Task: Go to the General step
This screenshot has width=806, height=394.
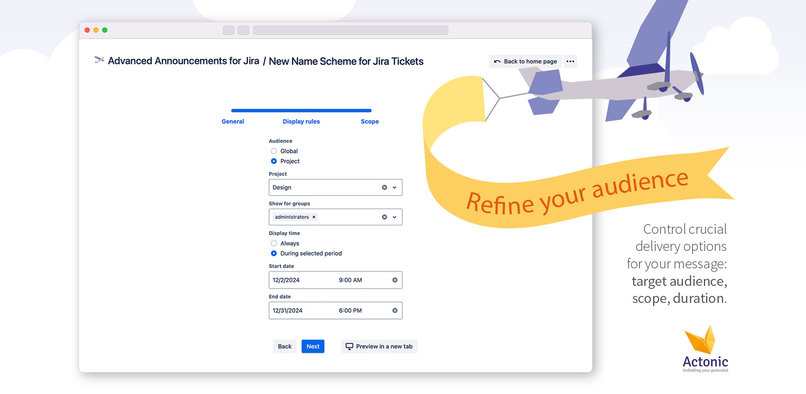Action: point(233,122)
